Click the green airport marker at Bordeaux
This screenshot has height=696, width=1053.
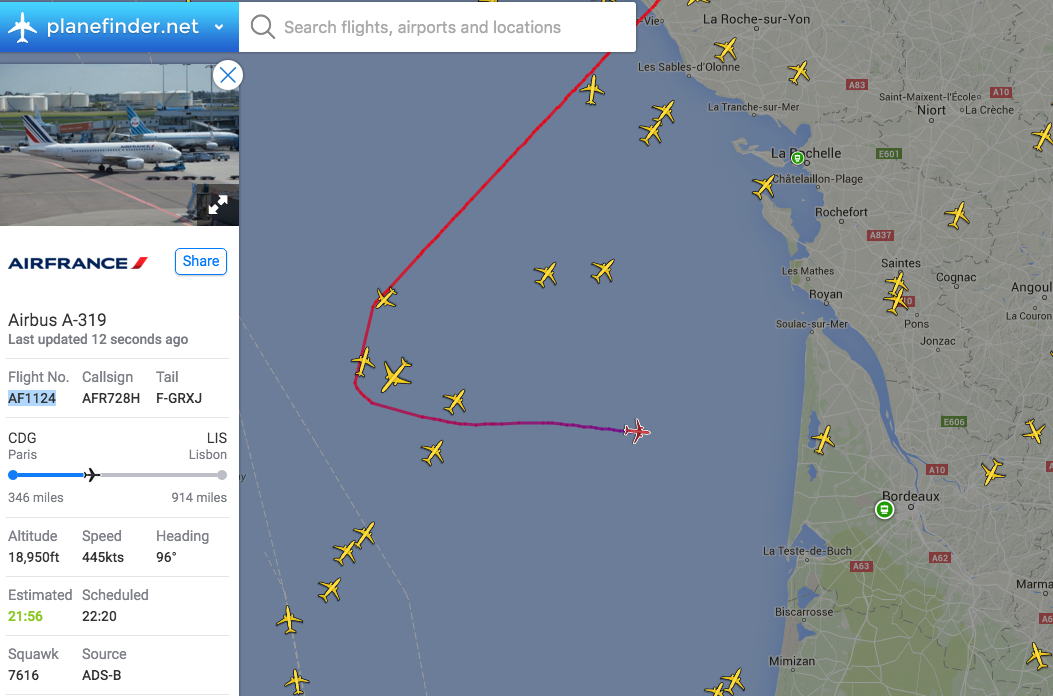click(883, 509)
